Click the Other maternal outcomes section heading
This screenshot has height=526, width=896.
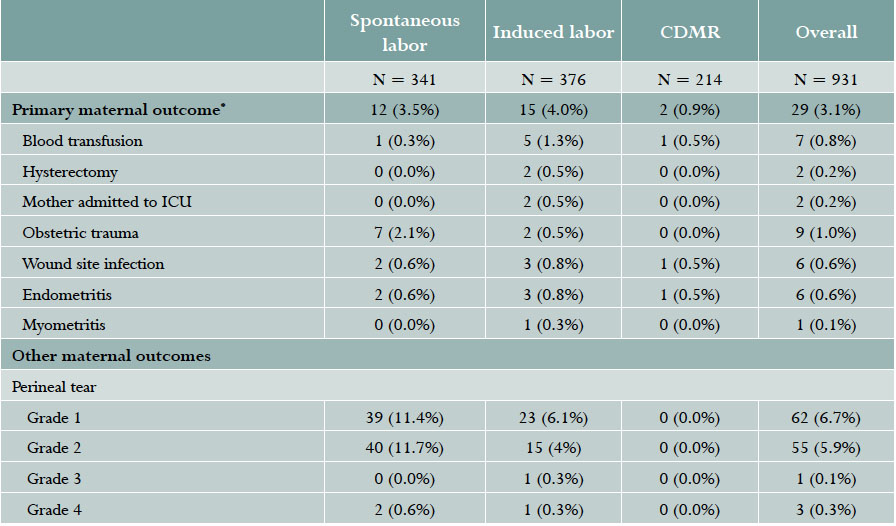tap(111, 355)
